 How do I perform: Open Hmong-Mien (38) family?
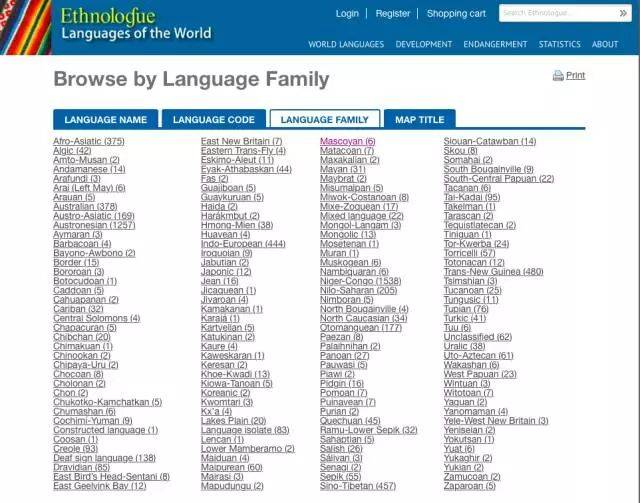coord(237,225)
